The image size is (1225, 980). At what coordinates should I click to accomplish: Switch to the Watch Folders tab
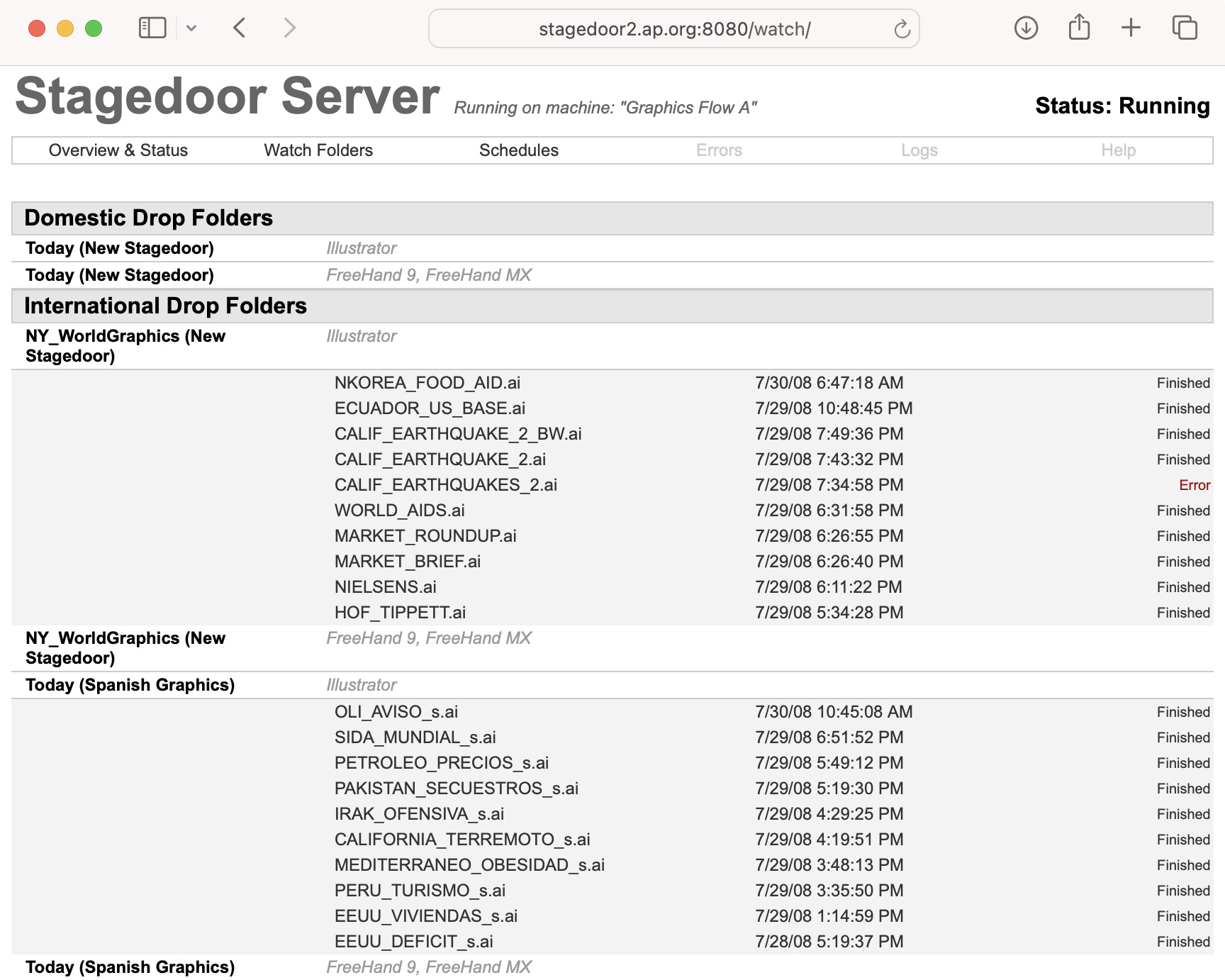point(318,150)
